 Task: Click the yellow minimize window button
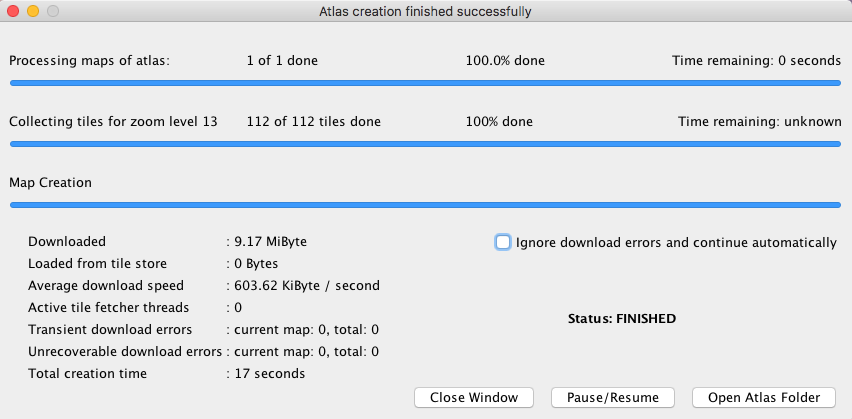click(x=33, y=11)
